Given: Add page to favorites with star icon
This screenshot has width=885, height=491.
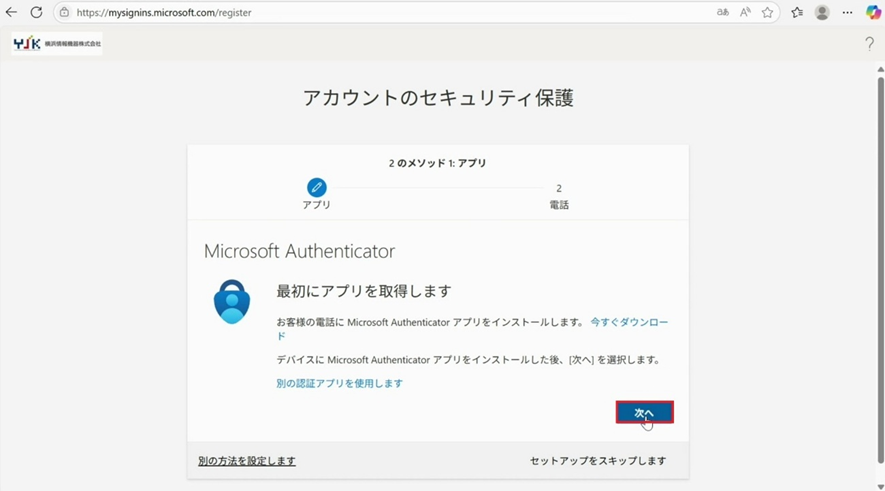Looking at the screenshot, I should [768, 13].
